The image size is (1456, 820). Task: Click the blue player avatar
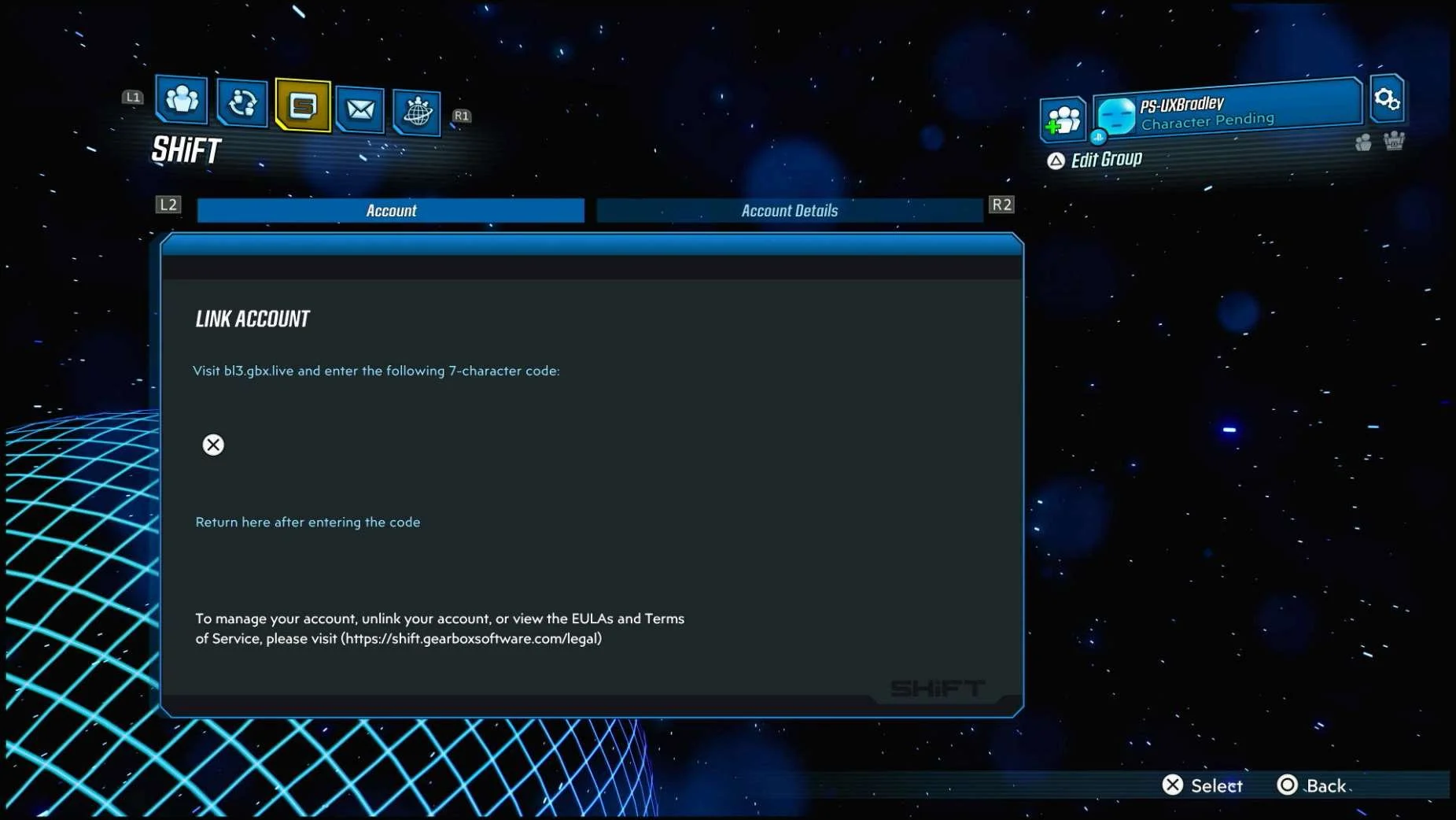click(1116, 115)
